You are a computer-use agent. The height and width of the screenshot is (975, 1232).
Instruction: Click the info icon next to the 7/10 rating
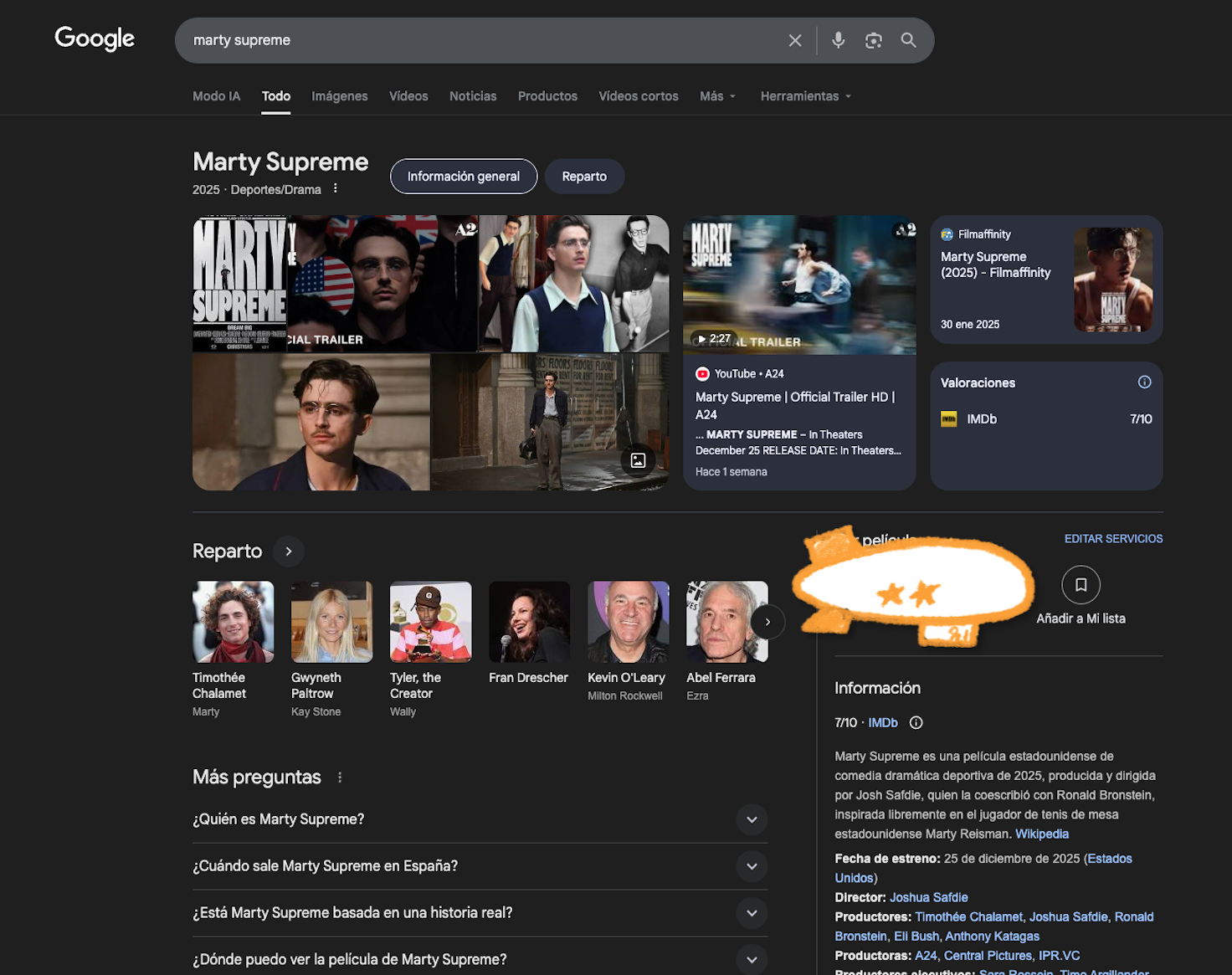[916, 722]
